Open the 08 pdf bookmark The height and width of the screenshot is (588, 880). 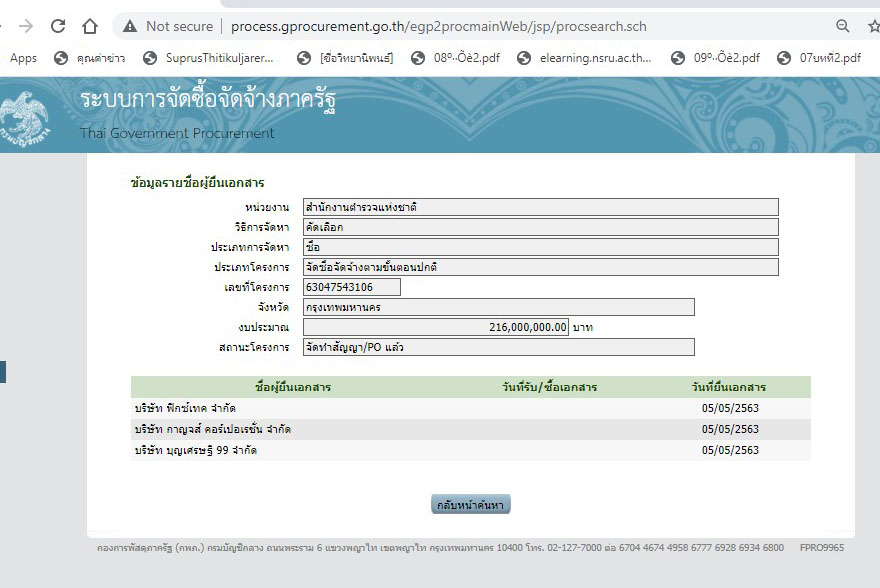(455, 58)
